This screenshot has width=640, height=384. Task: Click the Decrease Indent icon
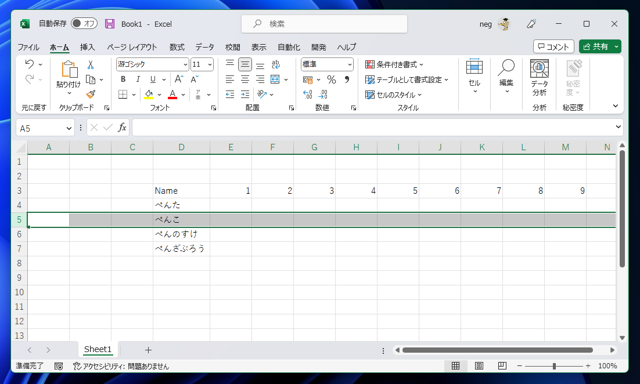pos(230,95)
